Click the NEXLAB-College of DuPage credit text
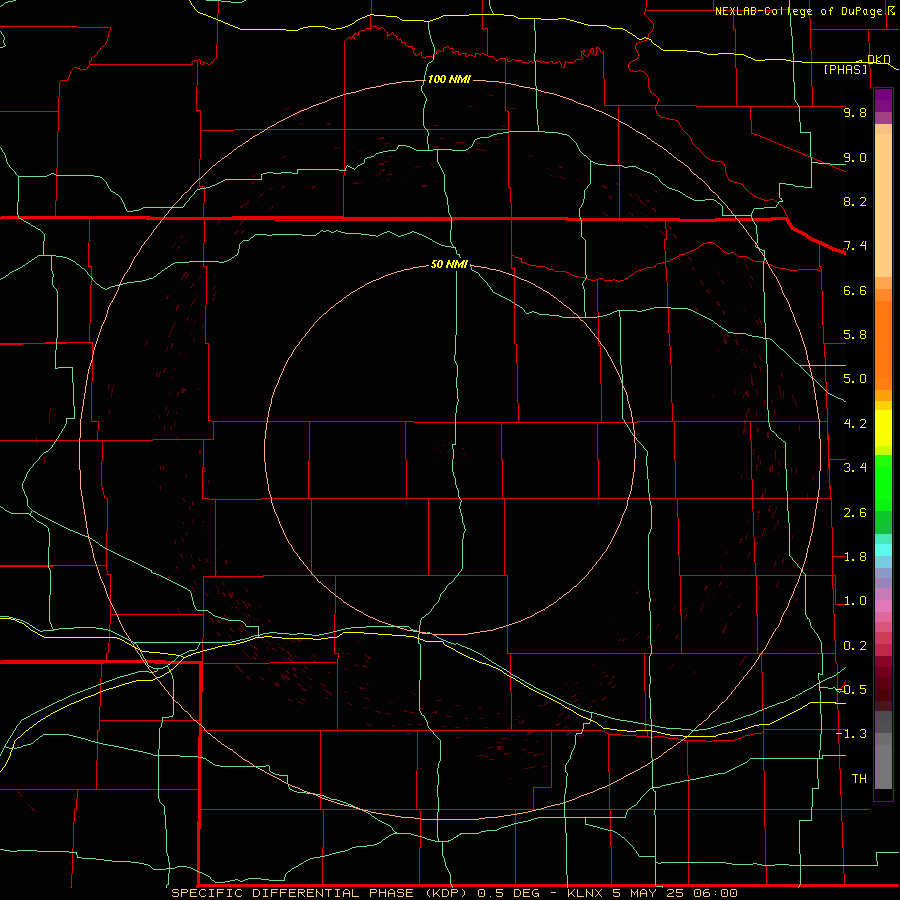900x900 pixels. [x=798, y=11]
